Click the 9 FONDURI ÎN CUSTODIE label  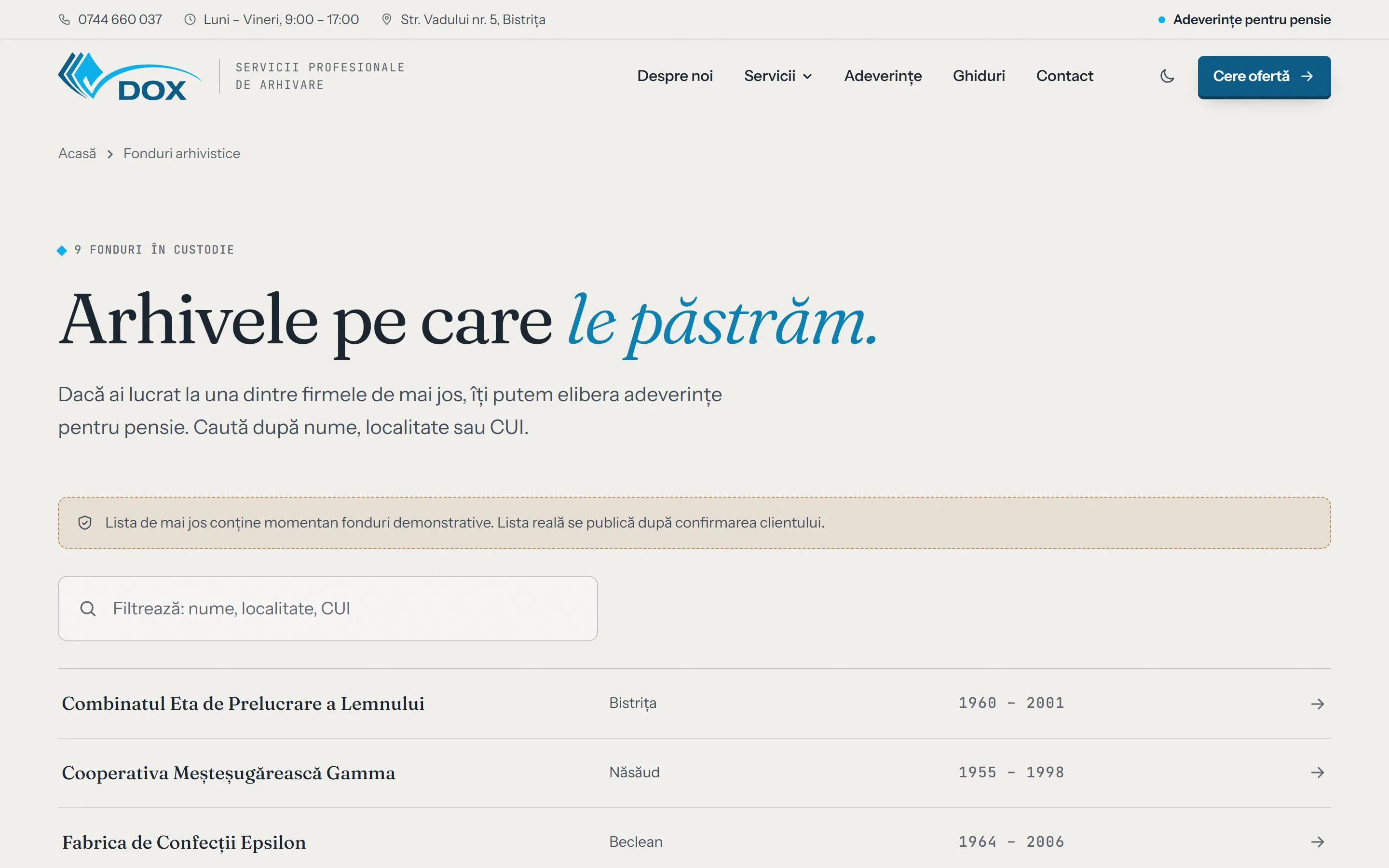154,250
